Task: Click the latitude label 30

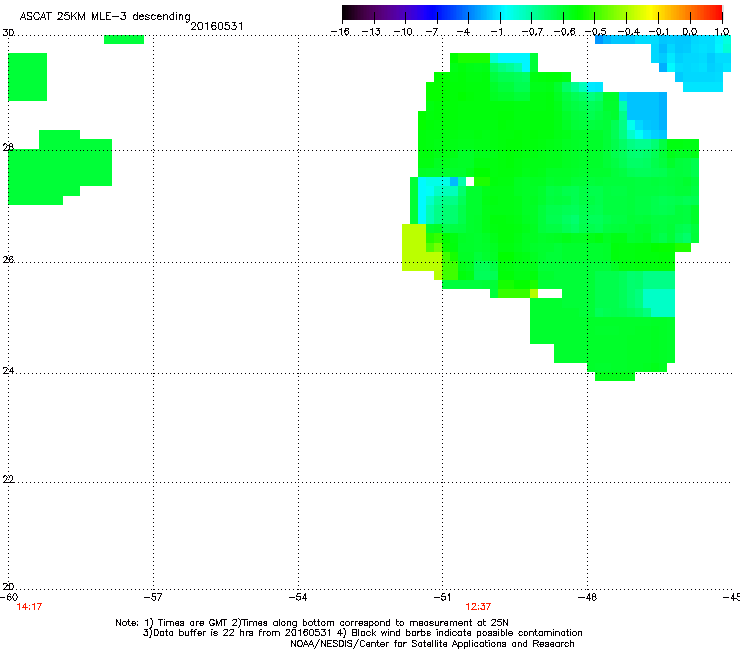Action: coord(8,33)
